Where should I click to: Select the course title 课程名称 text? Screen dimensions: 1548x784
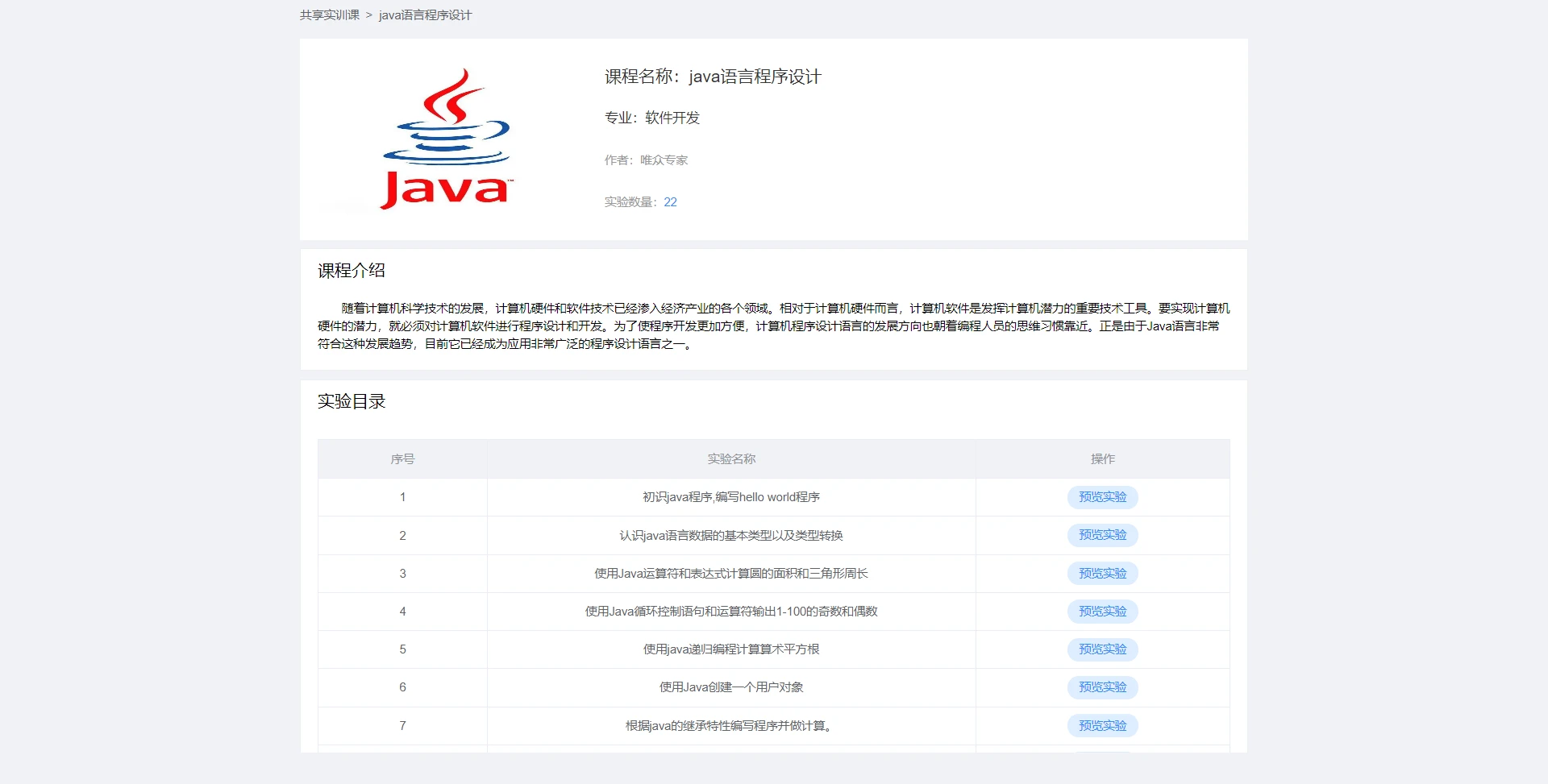(713, 77)
